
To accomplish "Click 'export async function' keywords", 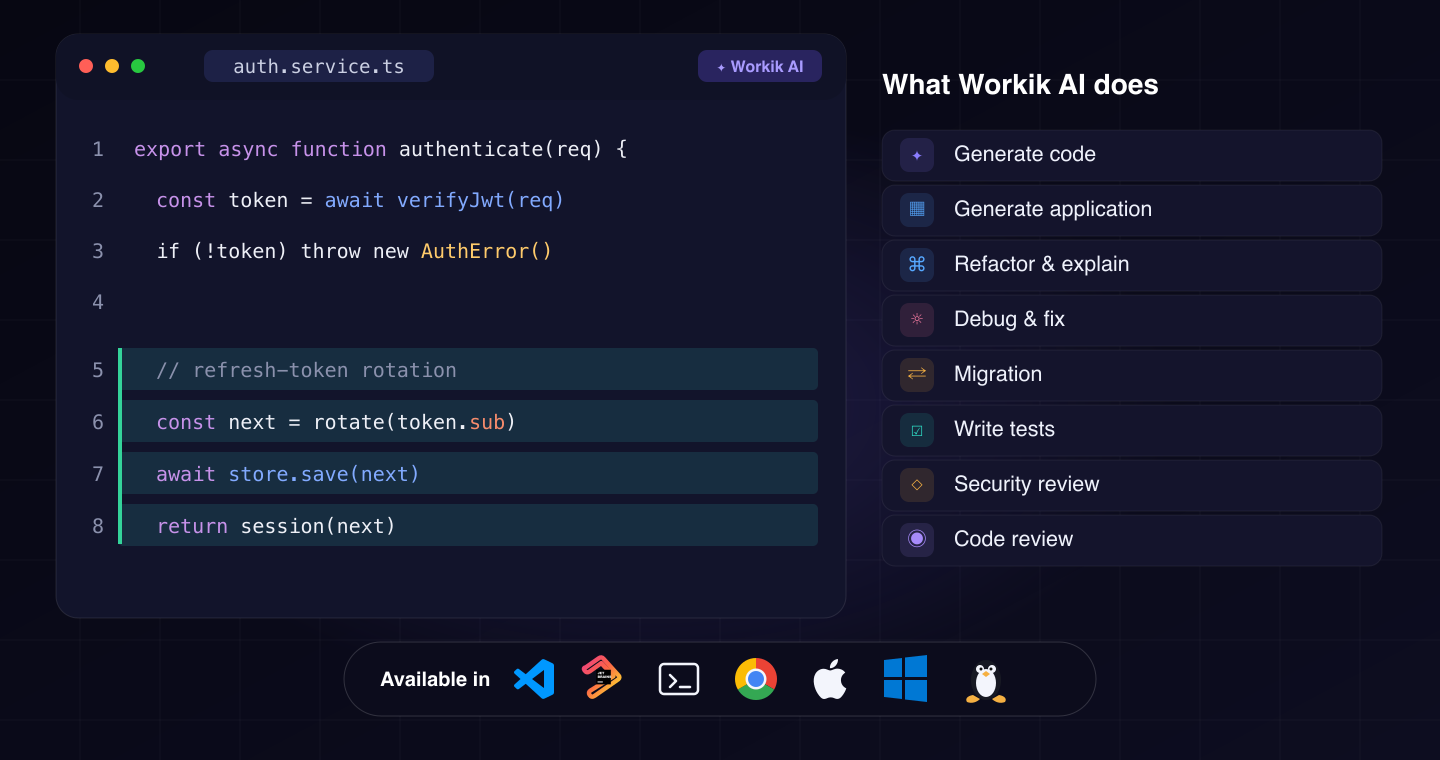I will click(260, 150).
